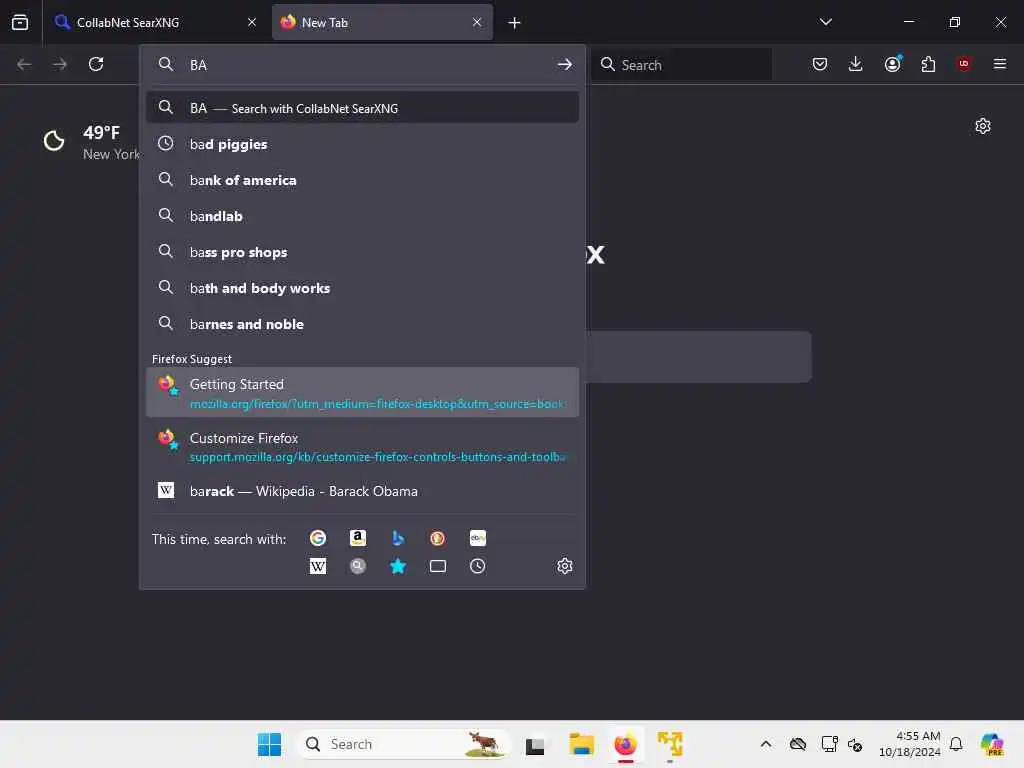
Task: Open the Extensions panel
Action: (x=928, y=64)
